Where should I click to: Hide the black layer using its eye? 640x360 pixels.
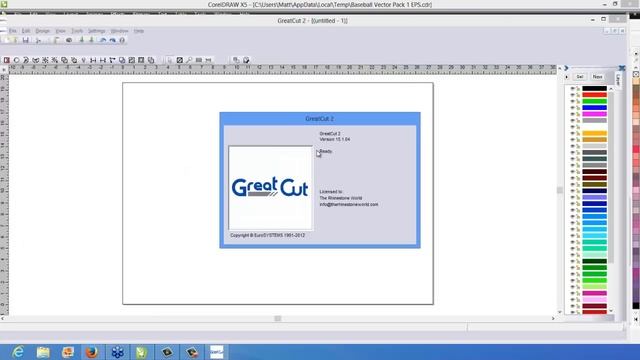pyautogui.click(x=572, y=88)
